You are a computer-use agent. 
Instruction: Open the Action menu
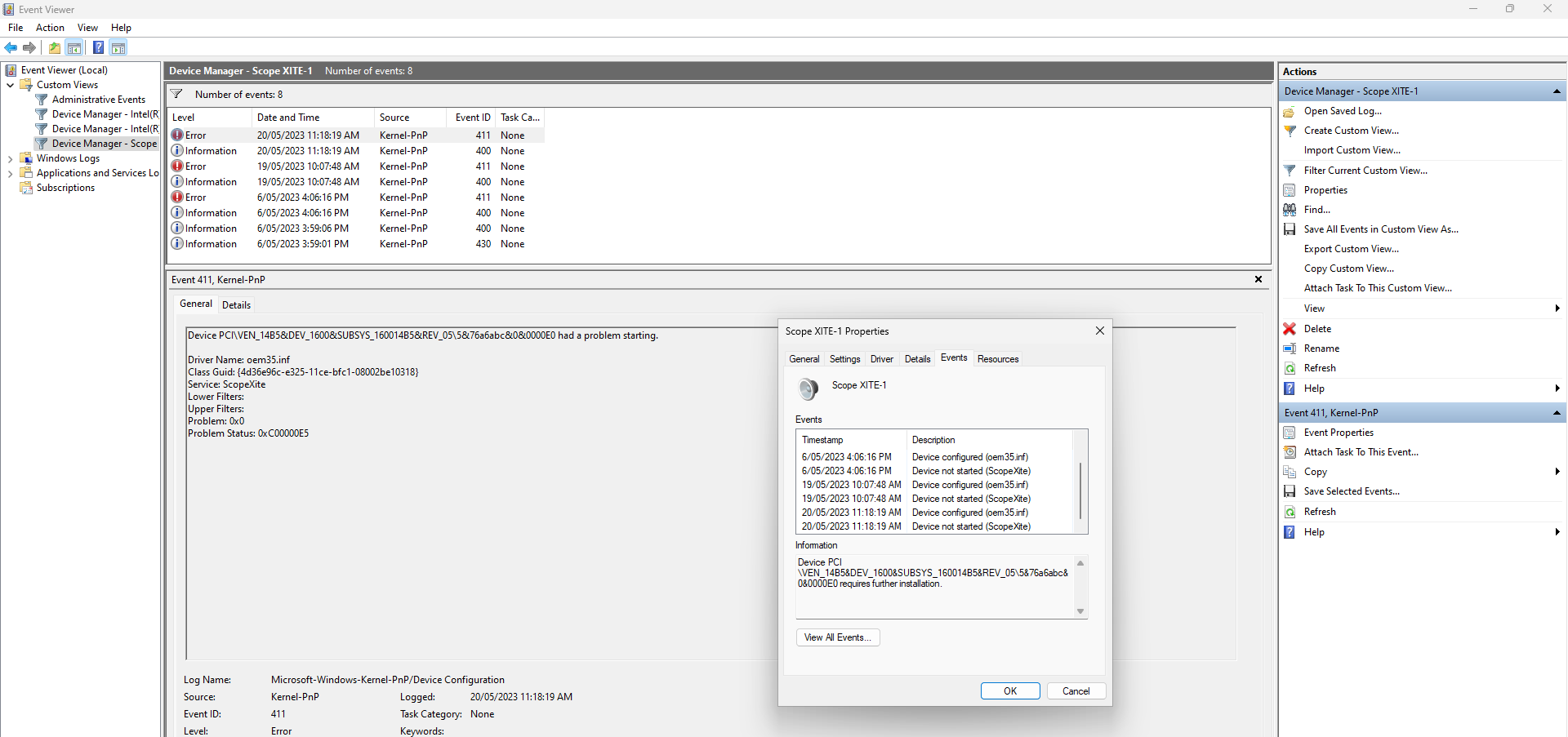(x=50, y=28)
